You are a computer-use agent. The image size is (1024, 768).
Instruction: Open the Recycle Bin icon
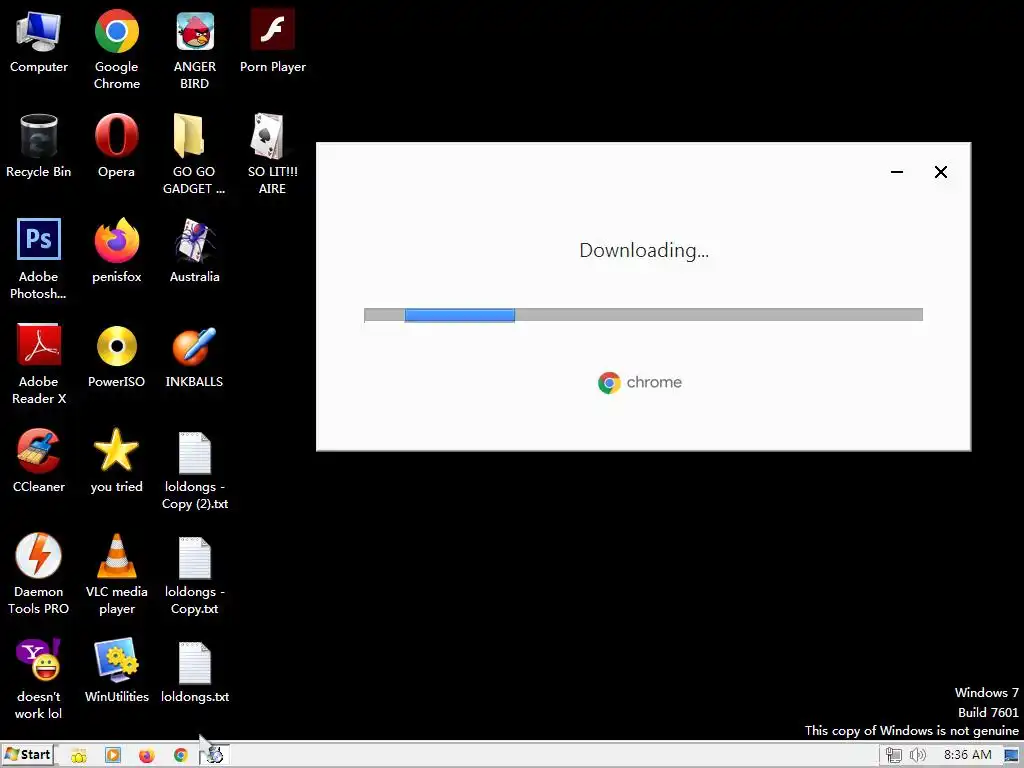(x=39, y=146)
